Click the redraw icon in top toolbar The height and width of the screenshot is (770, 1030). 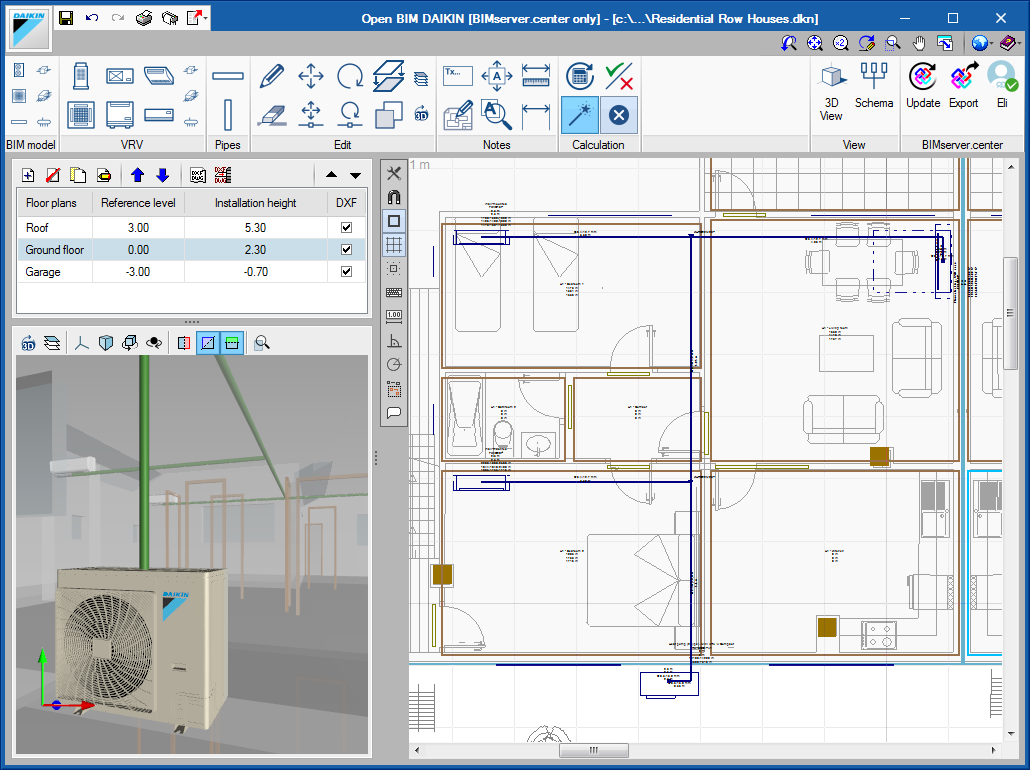[866, 43]
